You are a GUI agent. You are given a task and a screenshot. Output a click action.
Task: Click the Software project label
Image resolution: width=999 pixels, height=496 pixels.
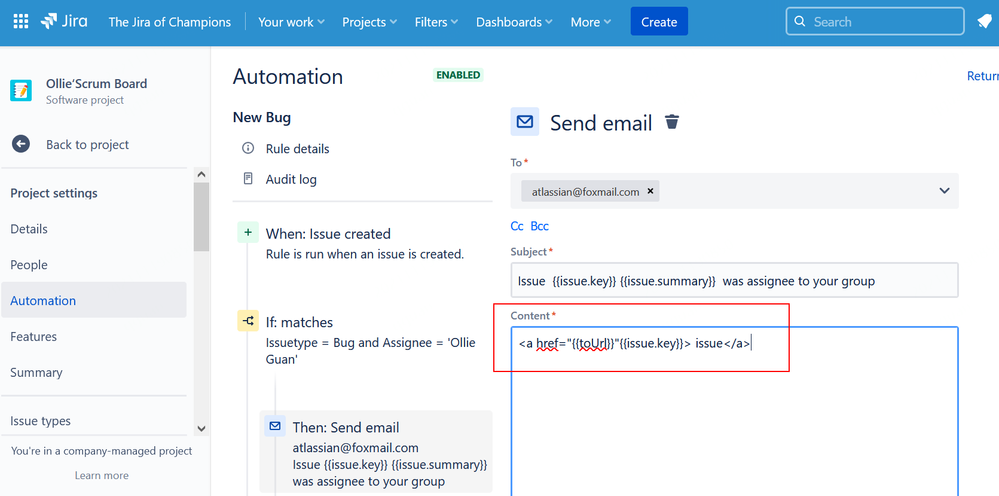(85, 100)
